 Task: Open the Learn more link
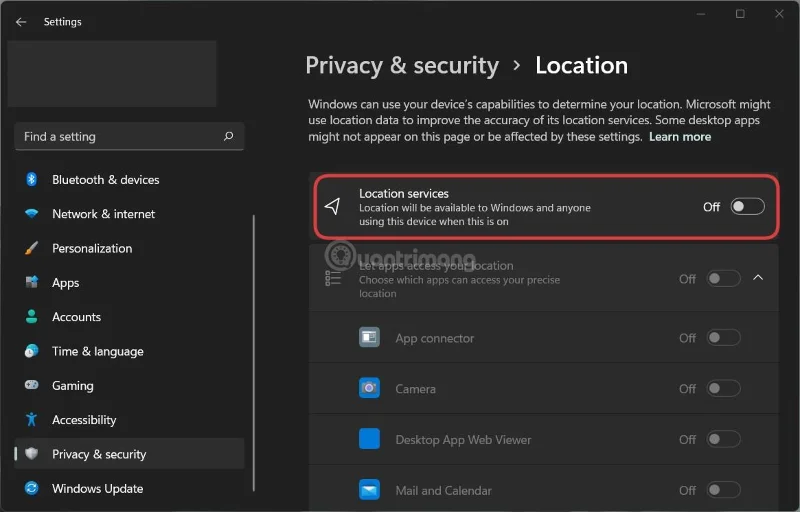point(680,137)
